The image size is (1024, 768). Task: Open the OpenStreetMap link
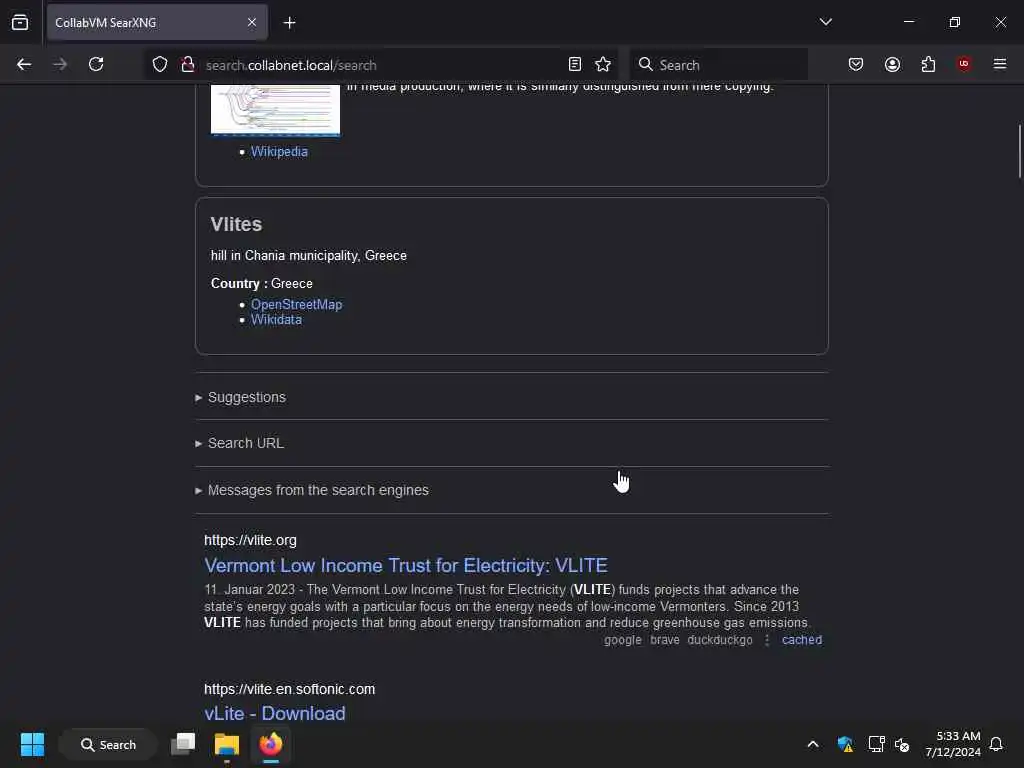click(x=296, y=304)
